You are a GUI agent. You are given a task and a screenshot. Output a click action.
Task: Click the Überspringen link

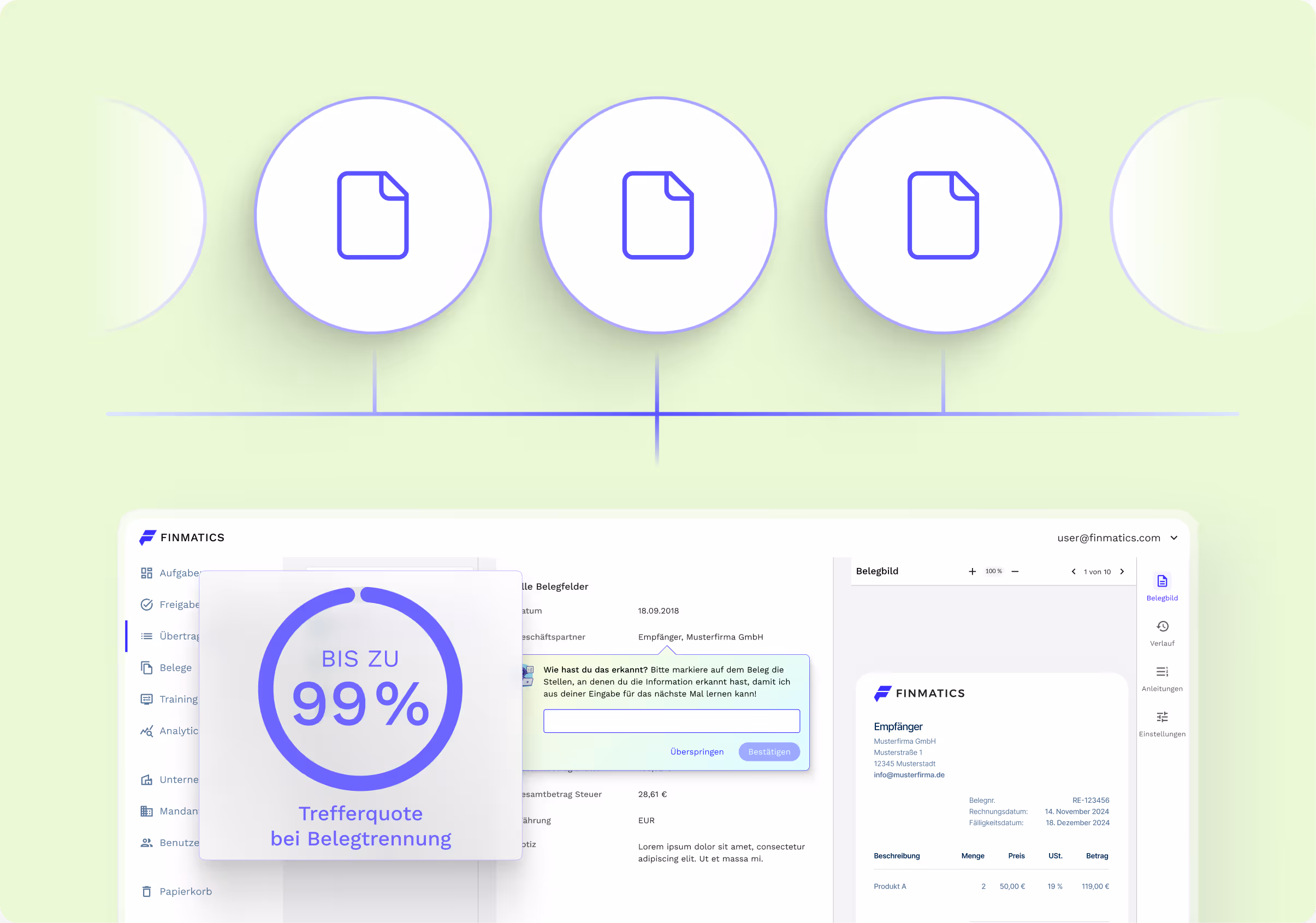(696, 752)
